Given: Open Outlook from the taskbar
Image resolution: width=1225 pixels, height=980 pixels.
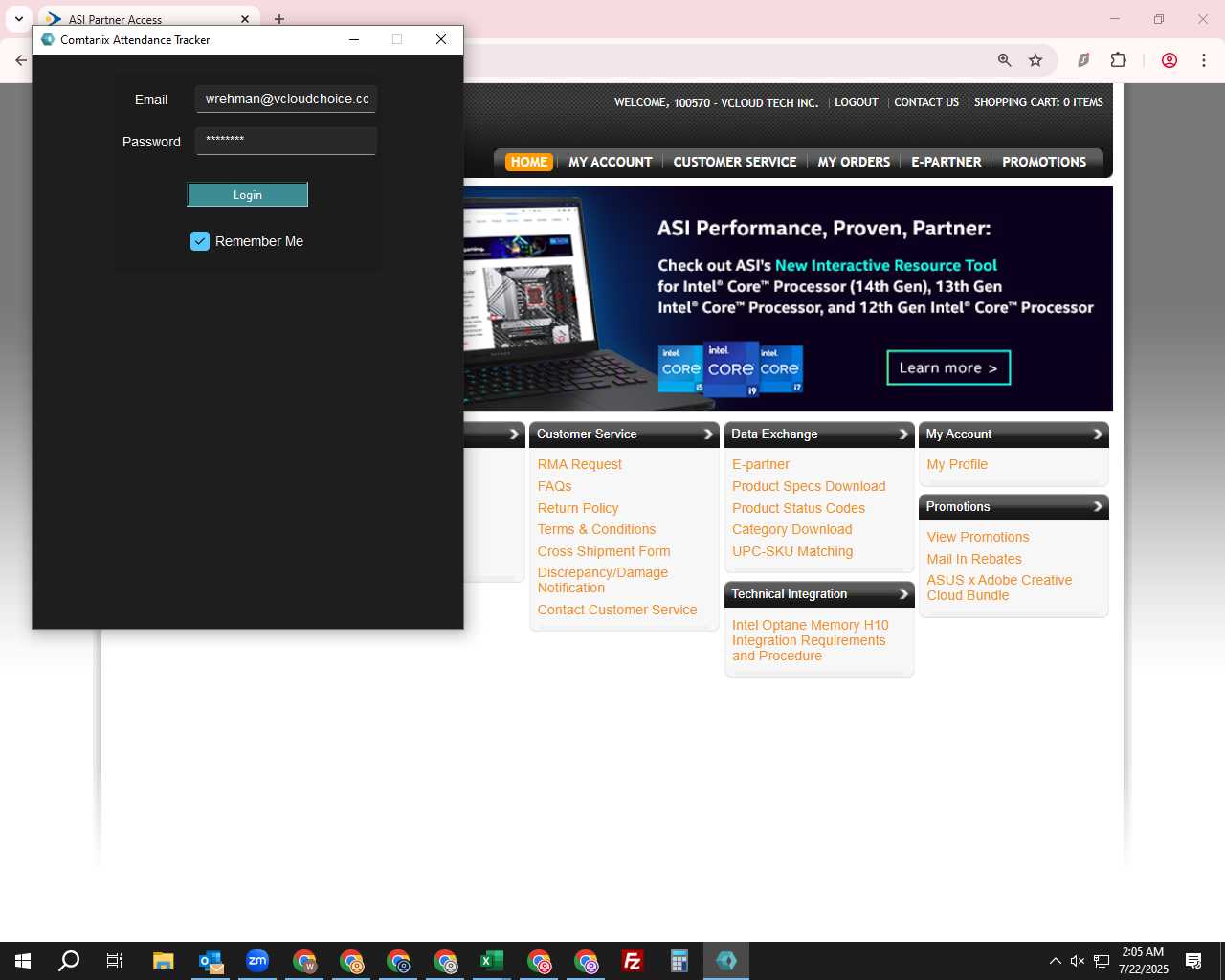Looking at the screenshot, I should click(x=211, y=961).
